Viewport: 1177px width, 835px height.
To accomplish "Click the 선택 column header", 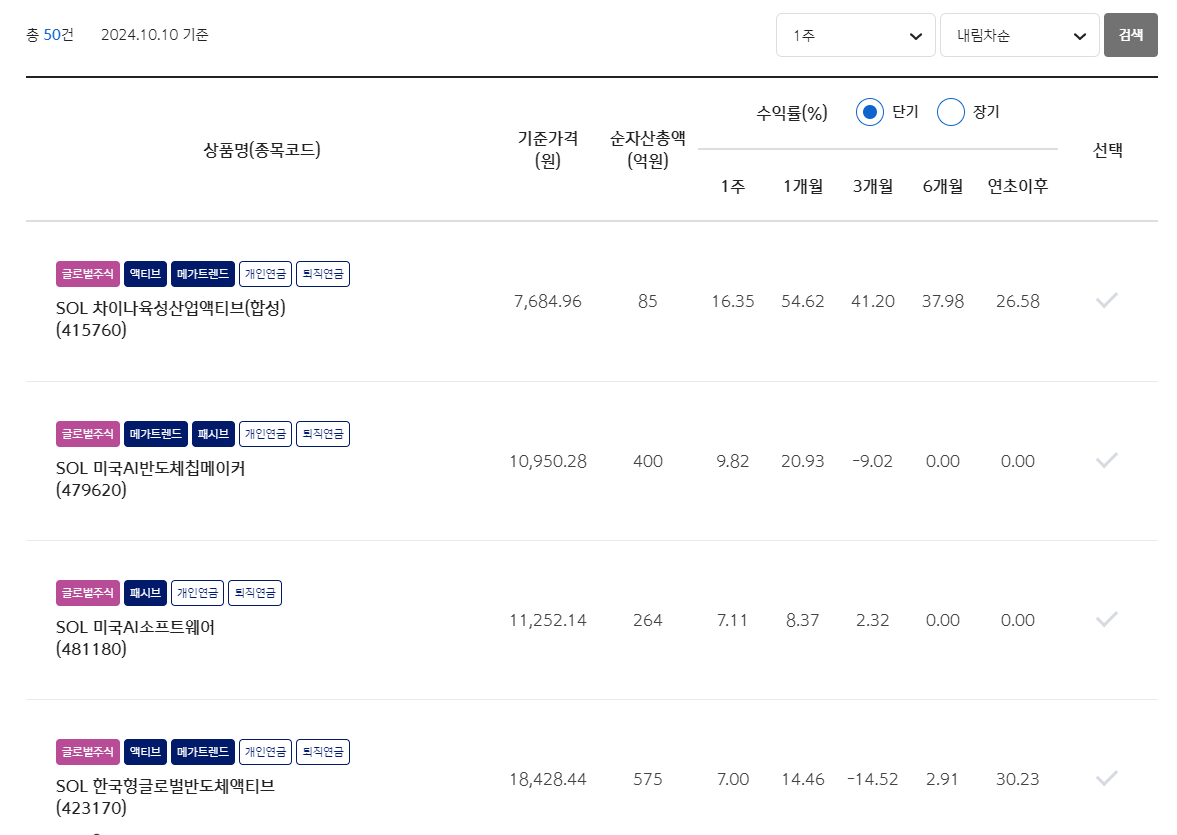I will point(1107,150).
